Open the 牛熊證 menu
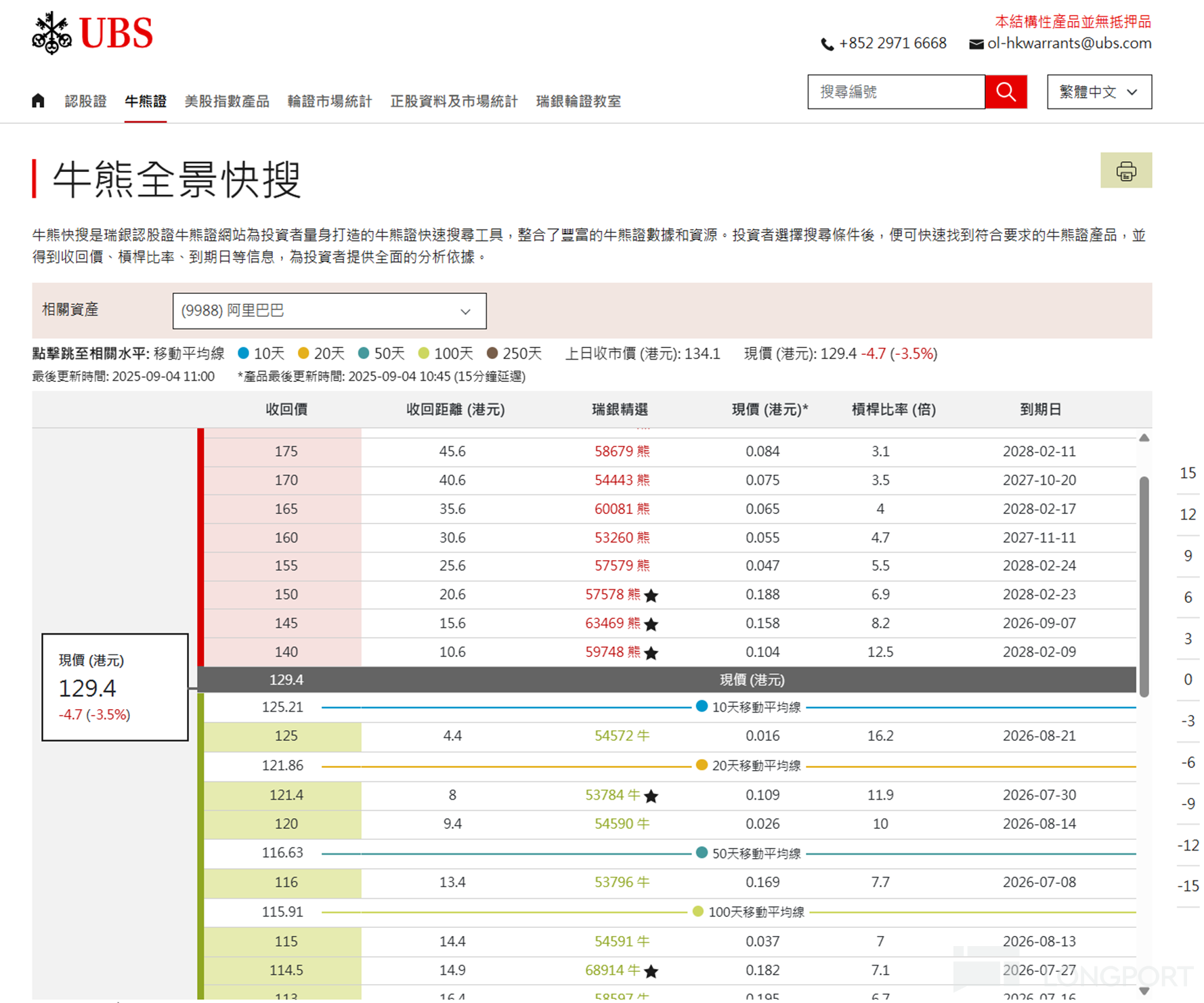The width and height of the screenshot is (1204, 1003). click(145, 101)
